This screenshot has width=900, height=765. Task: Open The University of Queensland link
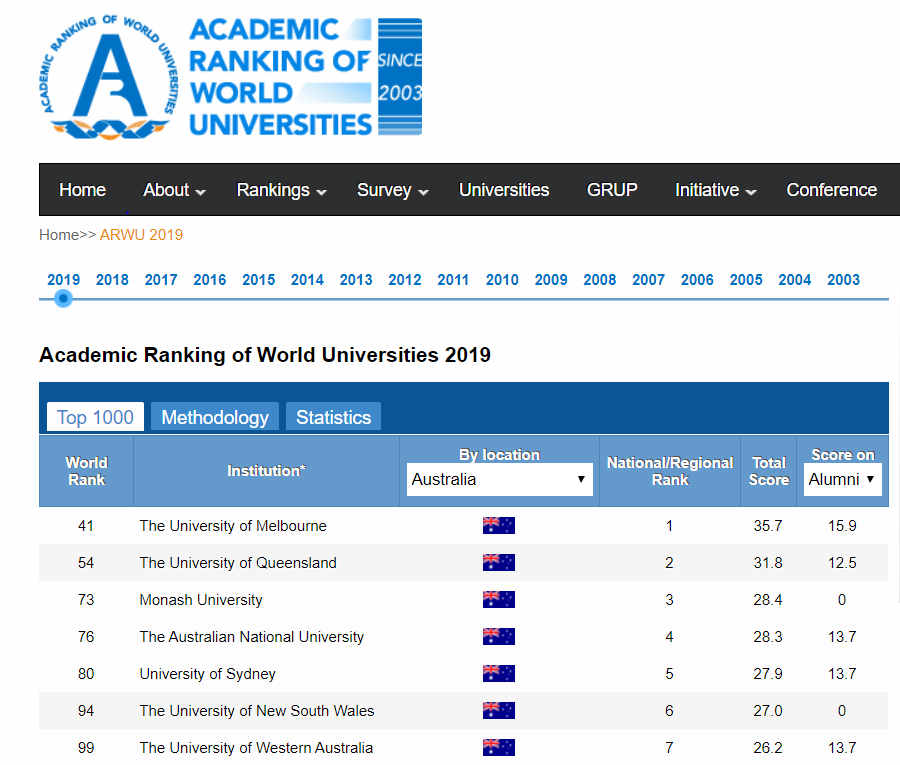point(238,562)
